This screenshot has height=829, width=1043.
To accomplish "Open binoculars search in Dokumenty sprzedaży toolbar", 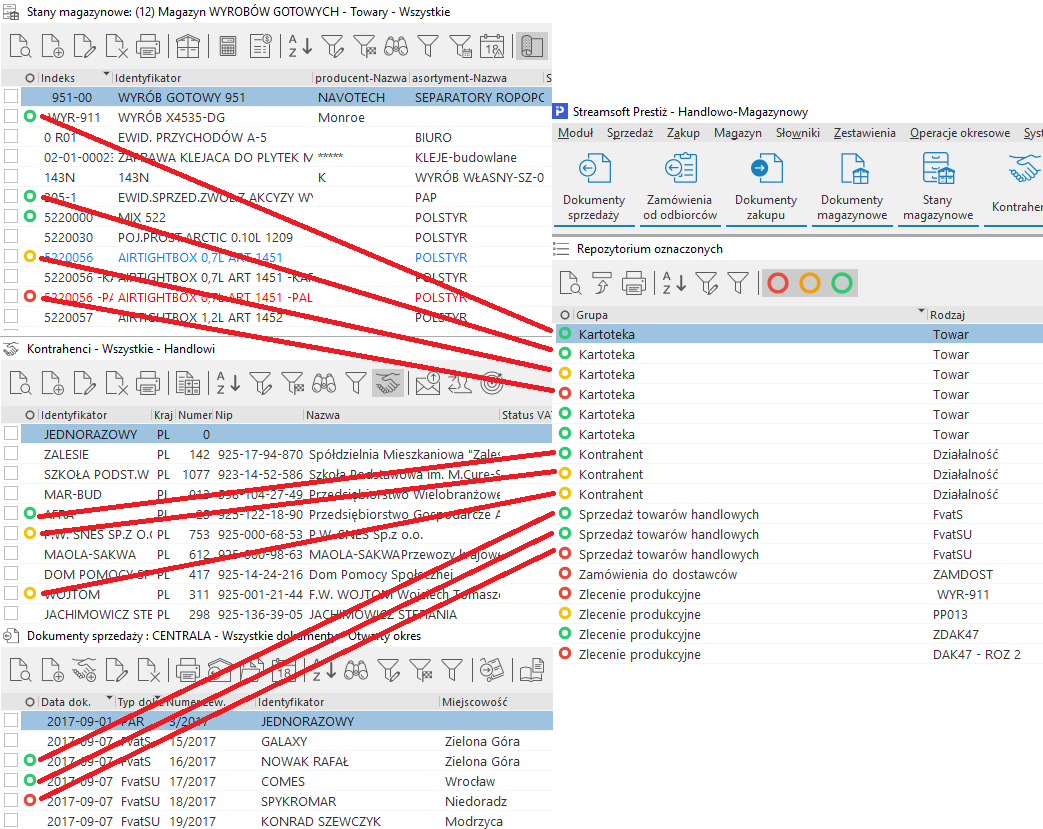I will [356, 670].
